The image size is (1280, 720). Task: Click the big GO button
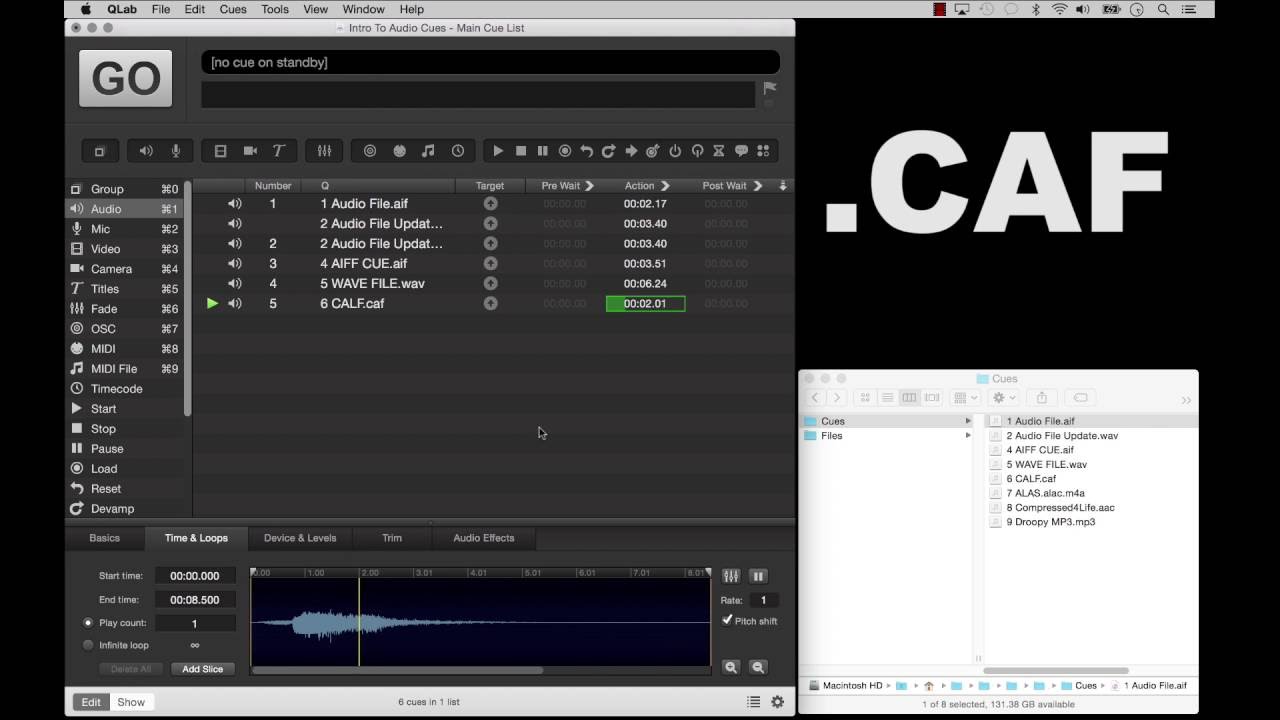point(126,78)
